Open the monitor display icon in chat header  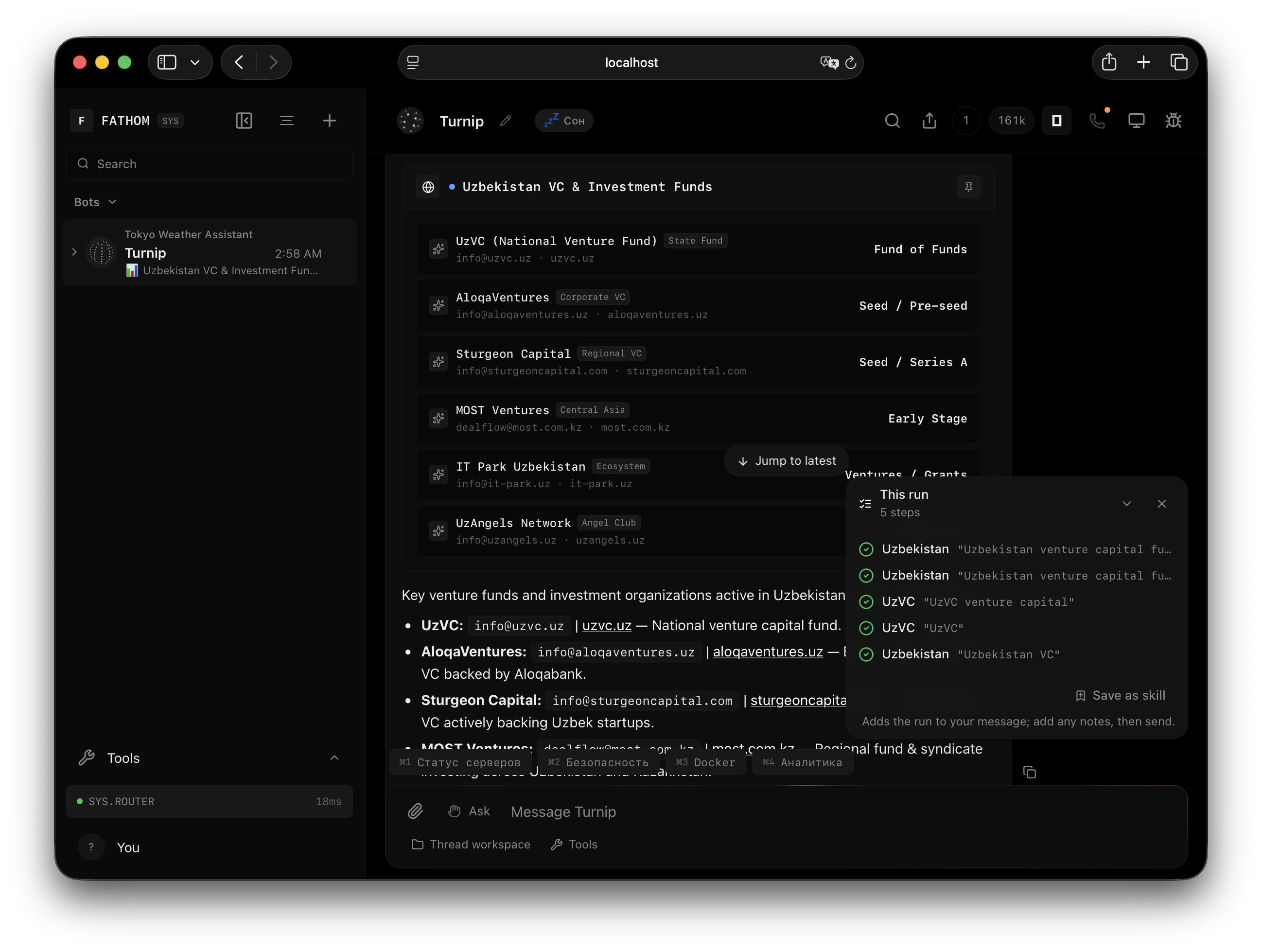pyautogui.click(x=1136, y=121)
